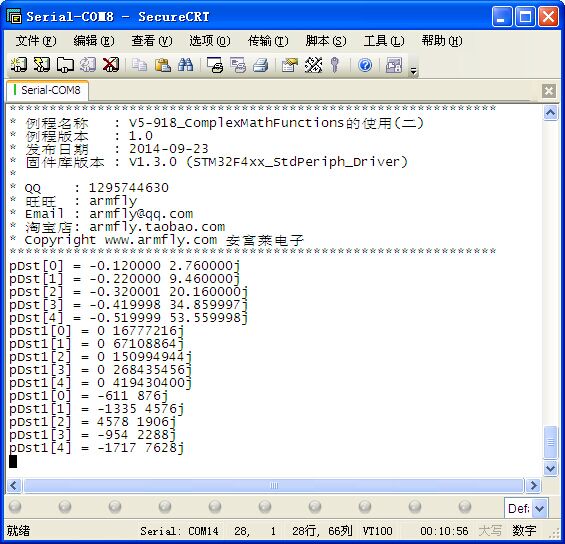565x544 pixels.
Task: Select the Serial-COM8 session tab
Action: [48, 90]
